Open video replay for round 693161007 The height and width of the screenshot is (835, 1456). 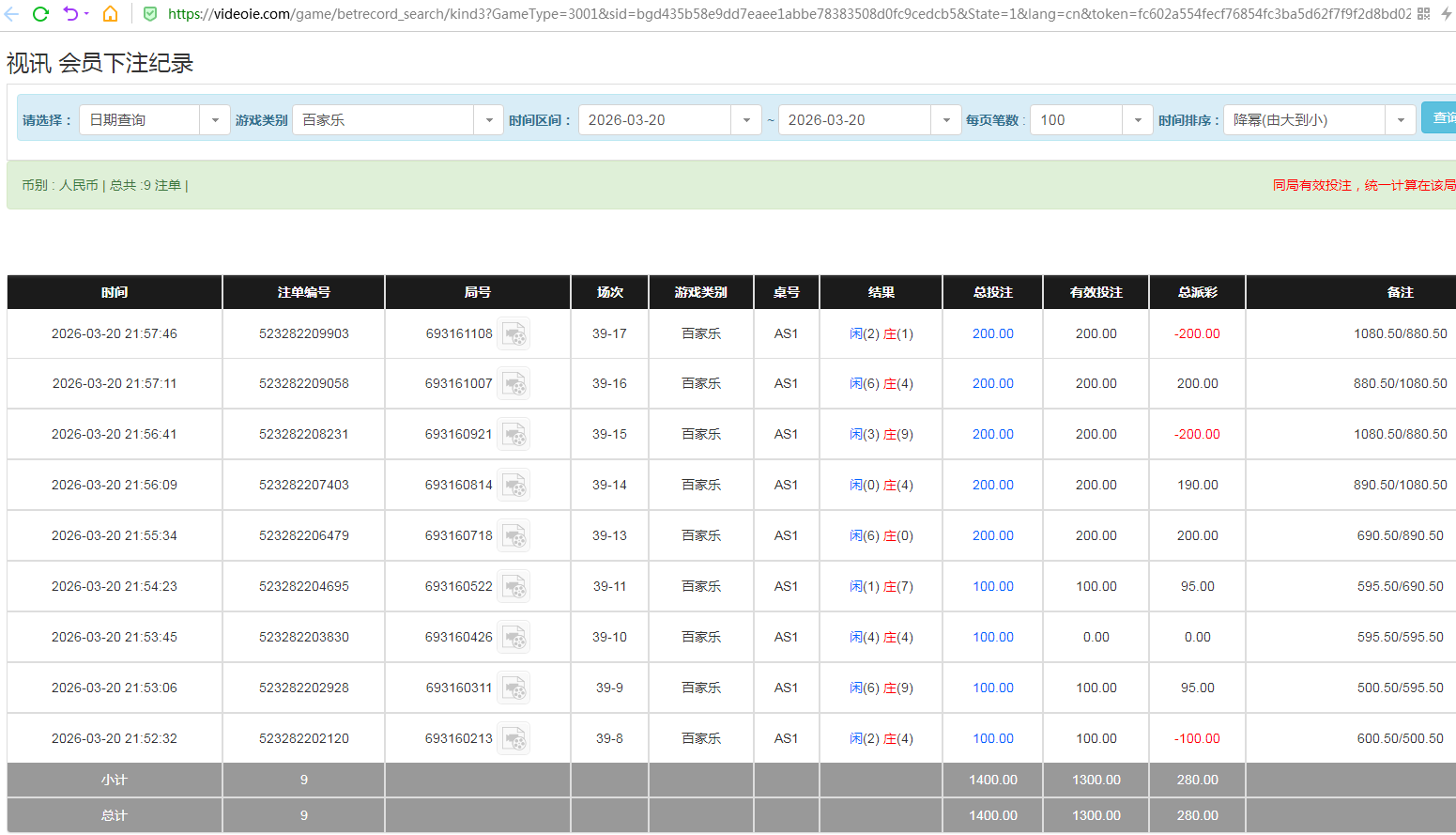[513, 384]
